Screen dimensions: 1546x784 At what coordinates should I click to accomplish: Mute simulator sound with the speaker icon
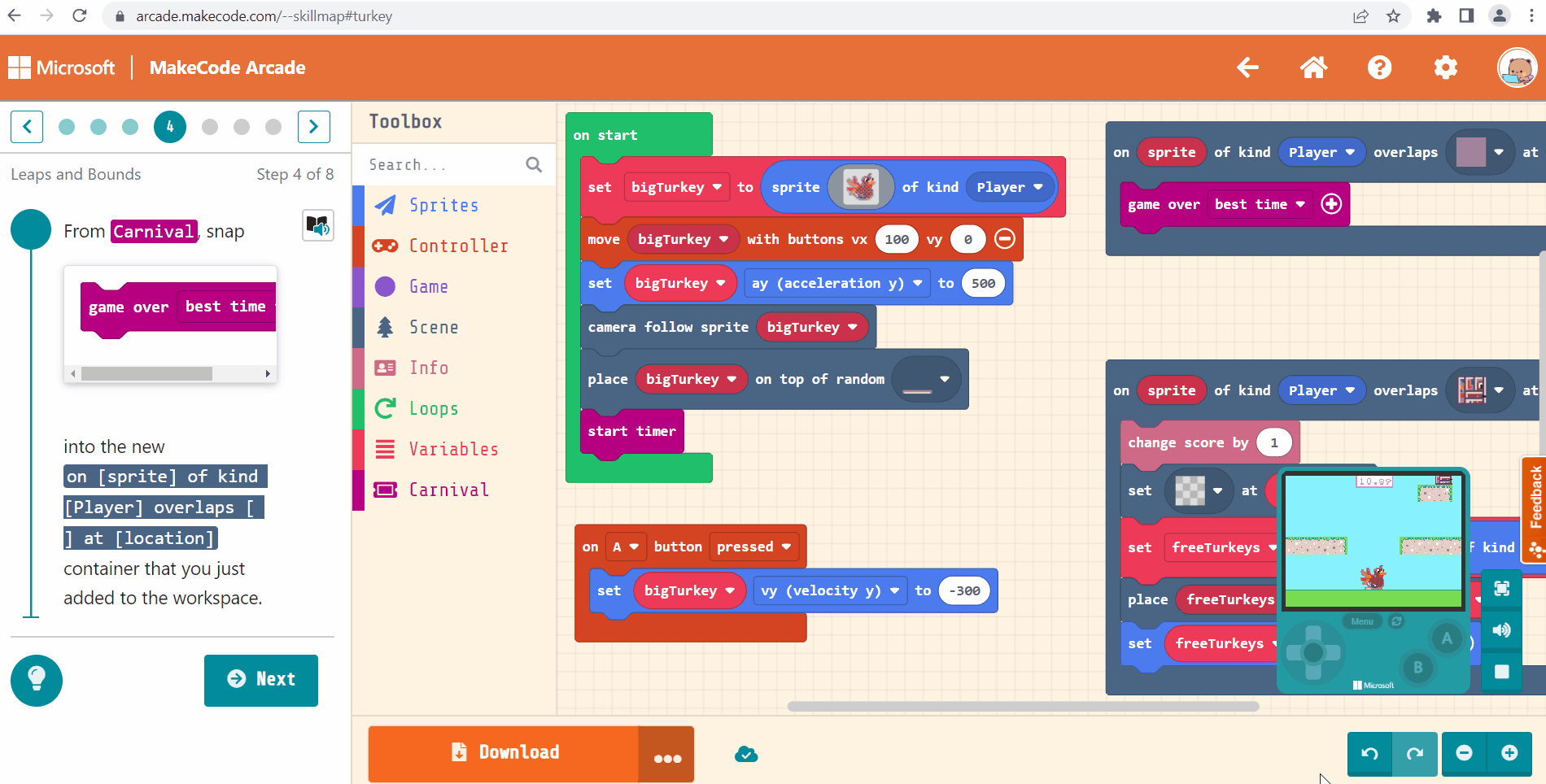pos(1502,629)
